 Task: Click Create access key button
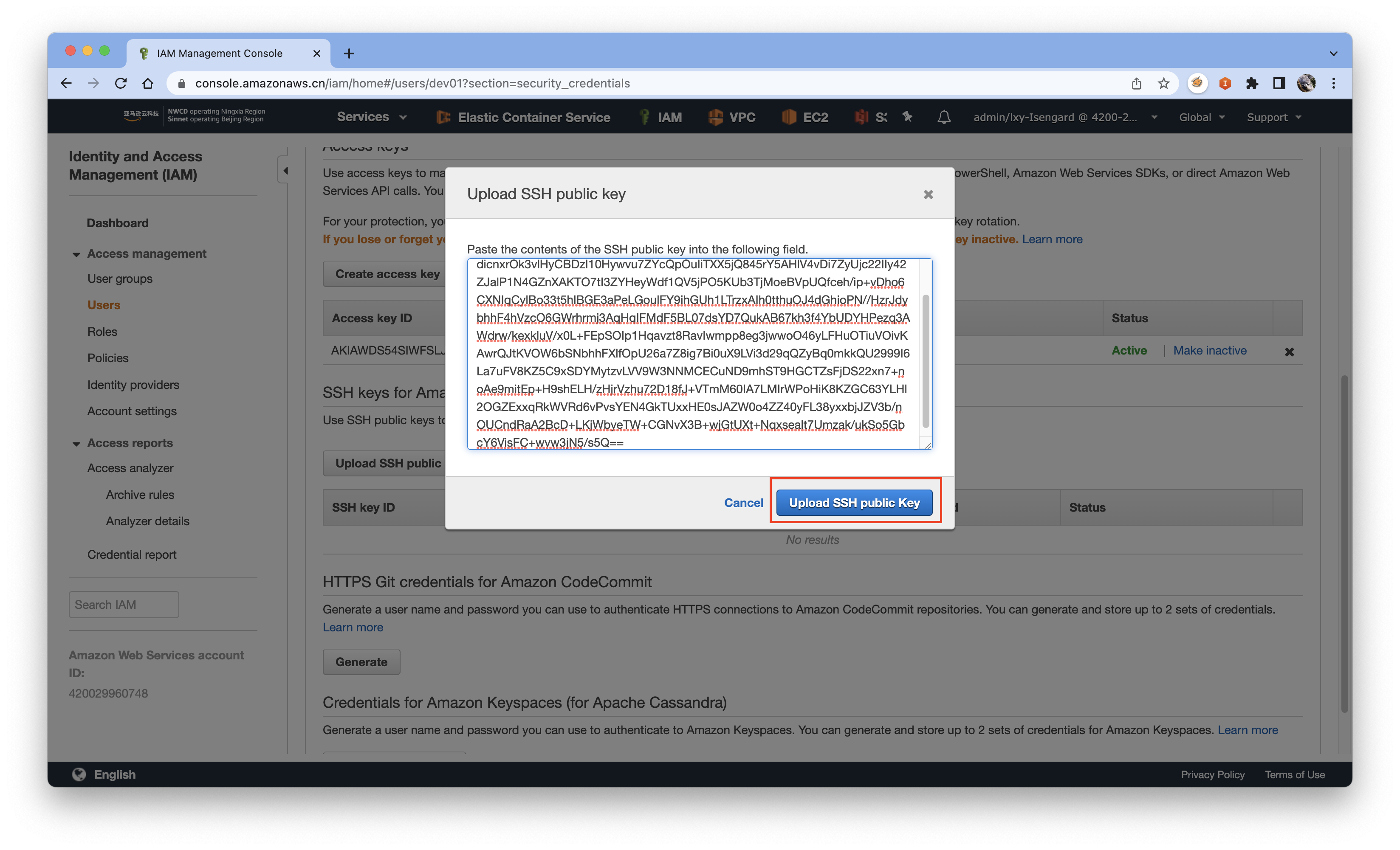coord(385,274)
